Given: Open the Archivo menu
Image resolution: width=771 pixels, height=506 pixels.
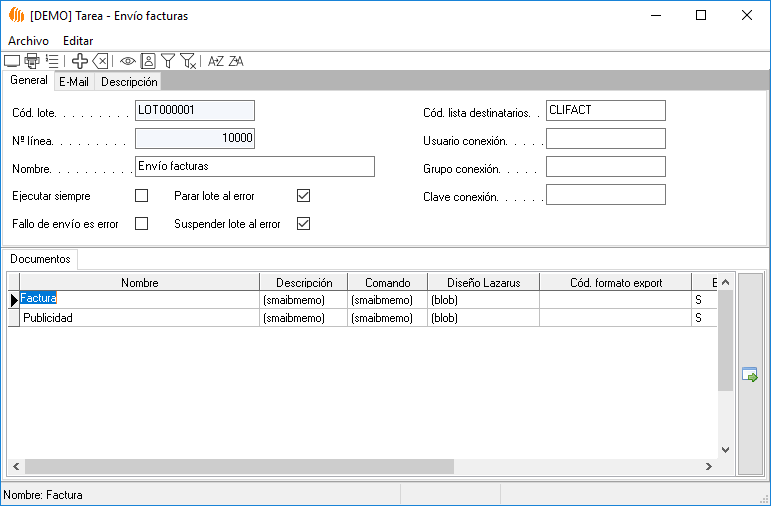Looking at the screenshot, I should (x=28, y=41).
